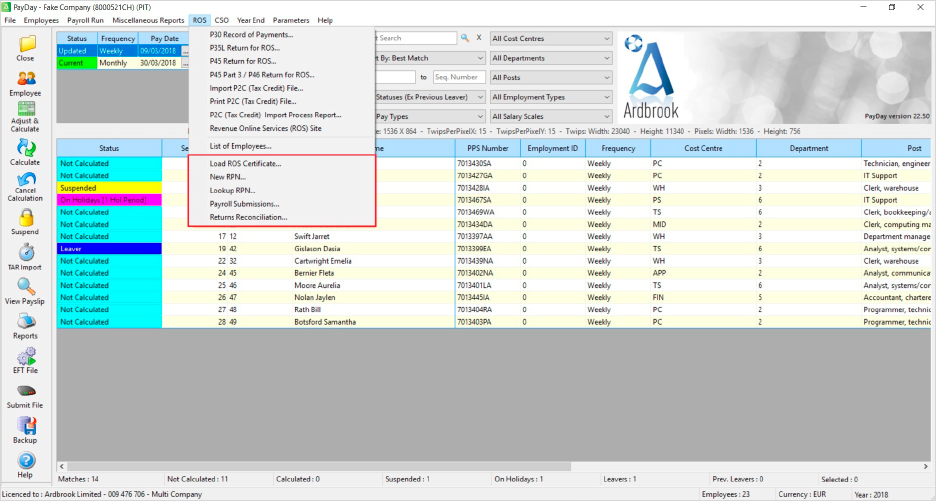
Task: Sort by Employment ID column header
Action: pos(553,148)
